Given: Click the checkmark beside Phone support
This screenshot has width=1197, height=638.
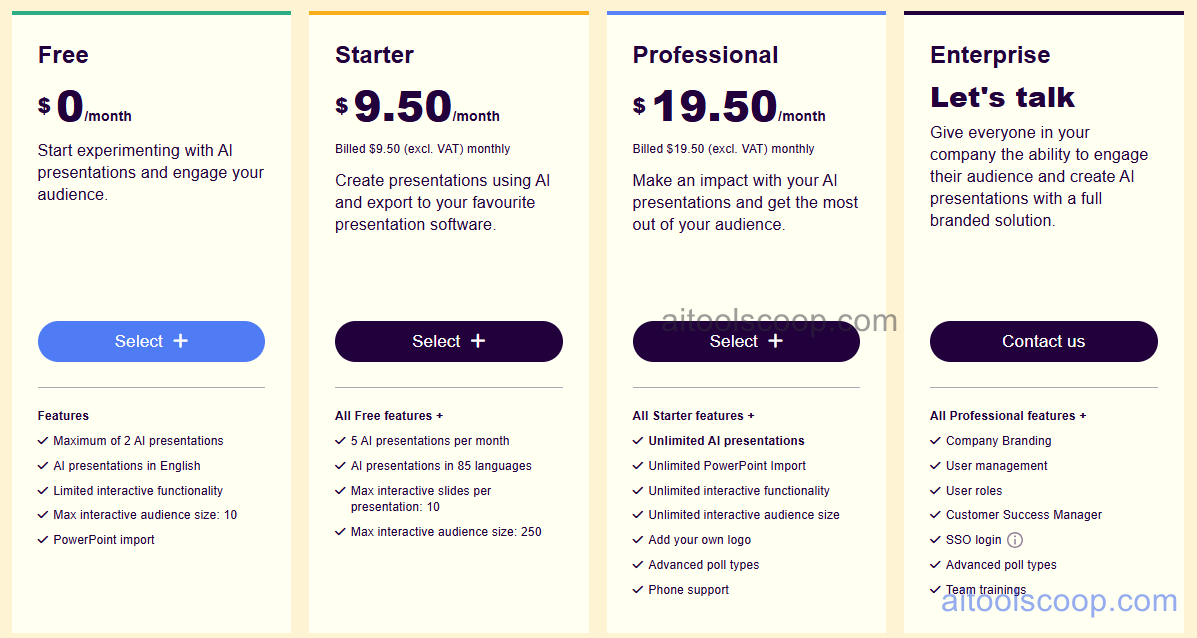Looking at the screenshot, I should point(637,589).
